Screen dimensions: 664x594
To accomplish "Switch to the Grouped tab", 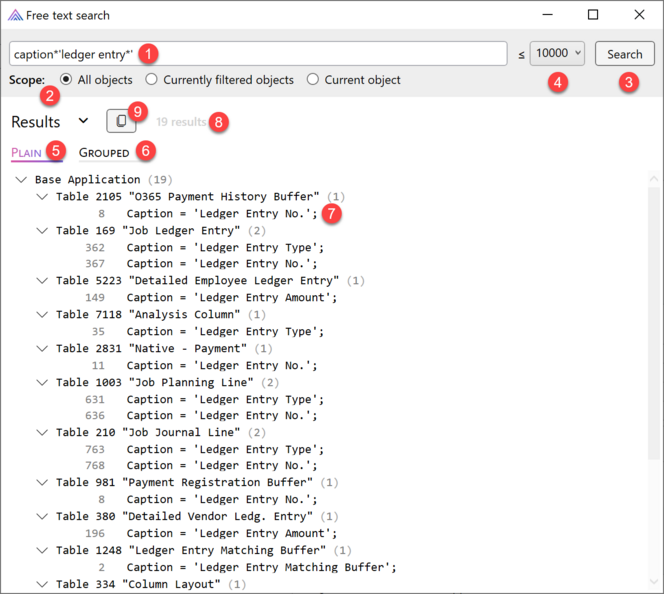I will click(x=104, y=153).
